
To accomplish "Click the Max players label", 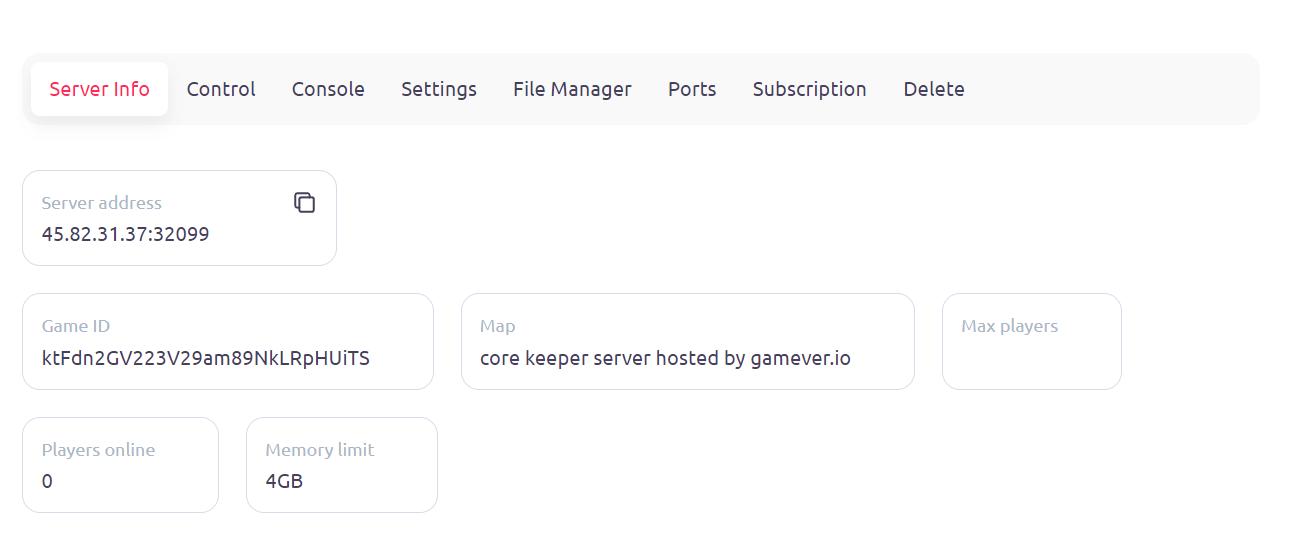I will [1009, 326].
